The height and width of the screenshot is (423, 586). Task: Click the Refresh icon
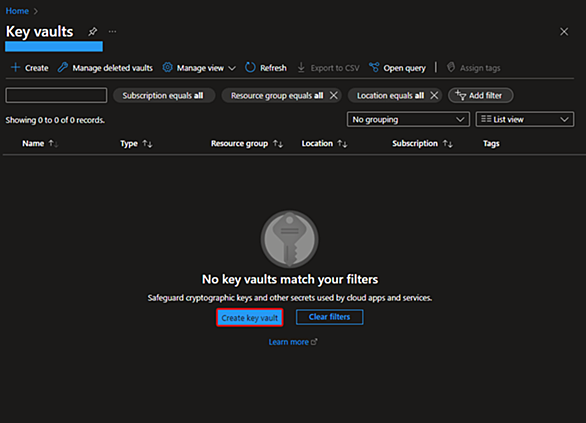(x=250, y=68)
